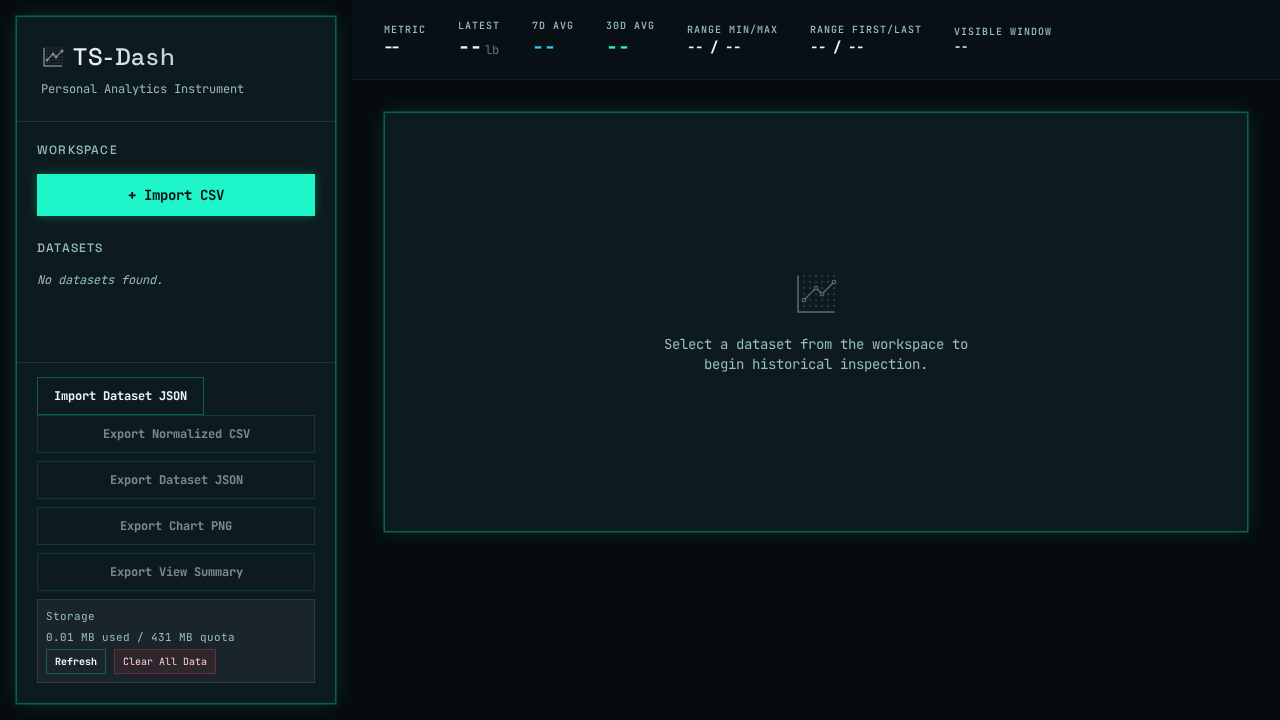
Task: Click Export Dataset JSON button
Action: point(176,480)
